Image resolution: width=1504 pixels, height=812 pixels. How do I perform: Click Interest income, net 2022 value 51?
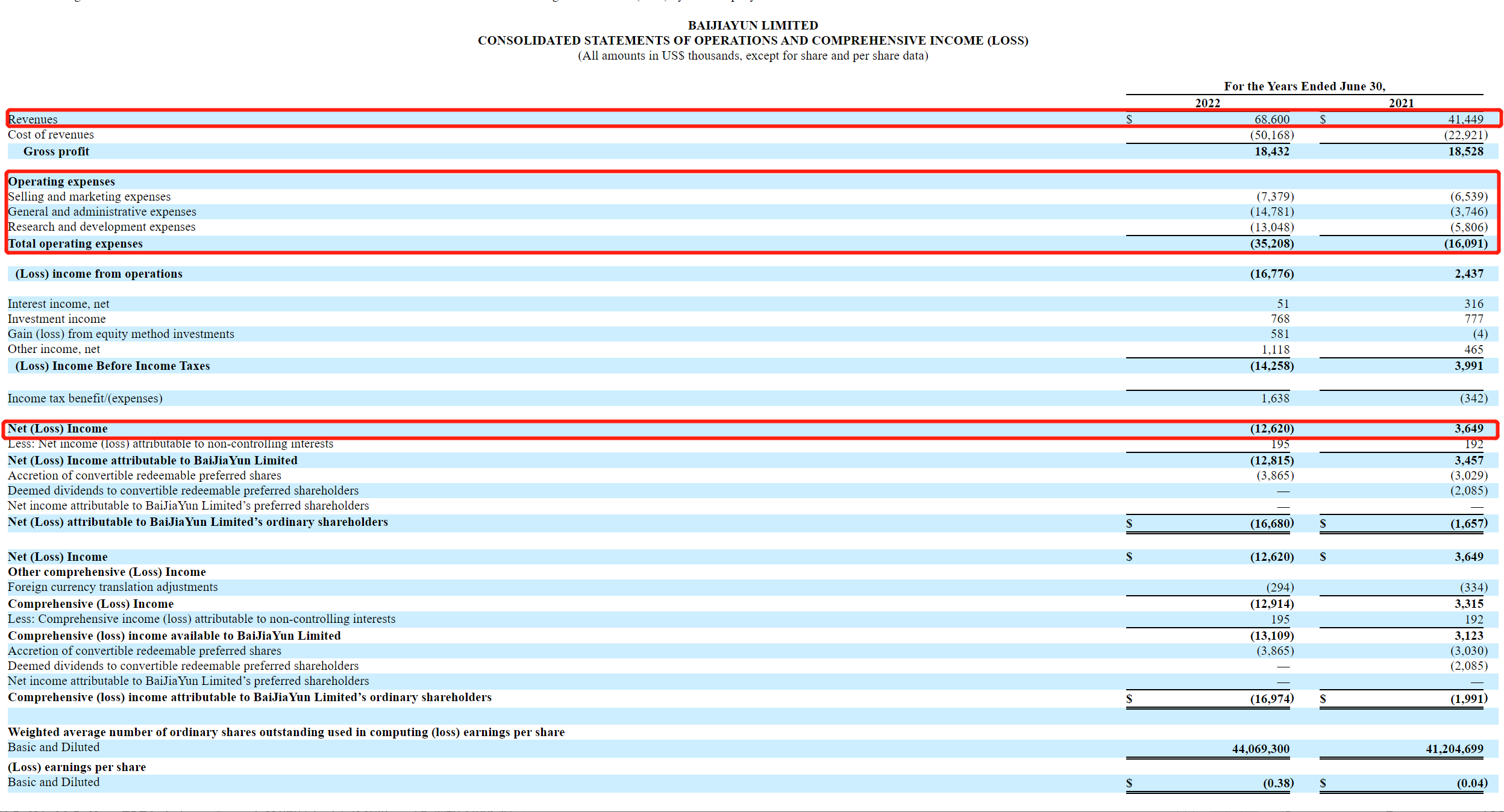[1283, 304]
